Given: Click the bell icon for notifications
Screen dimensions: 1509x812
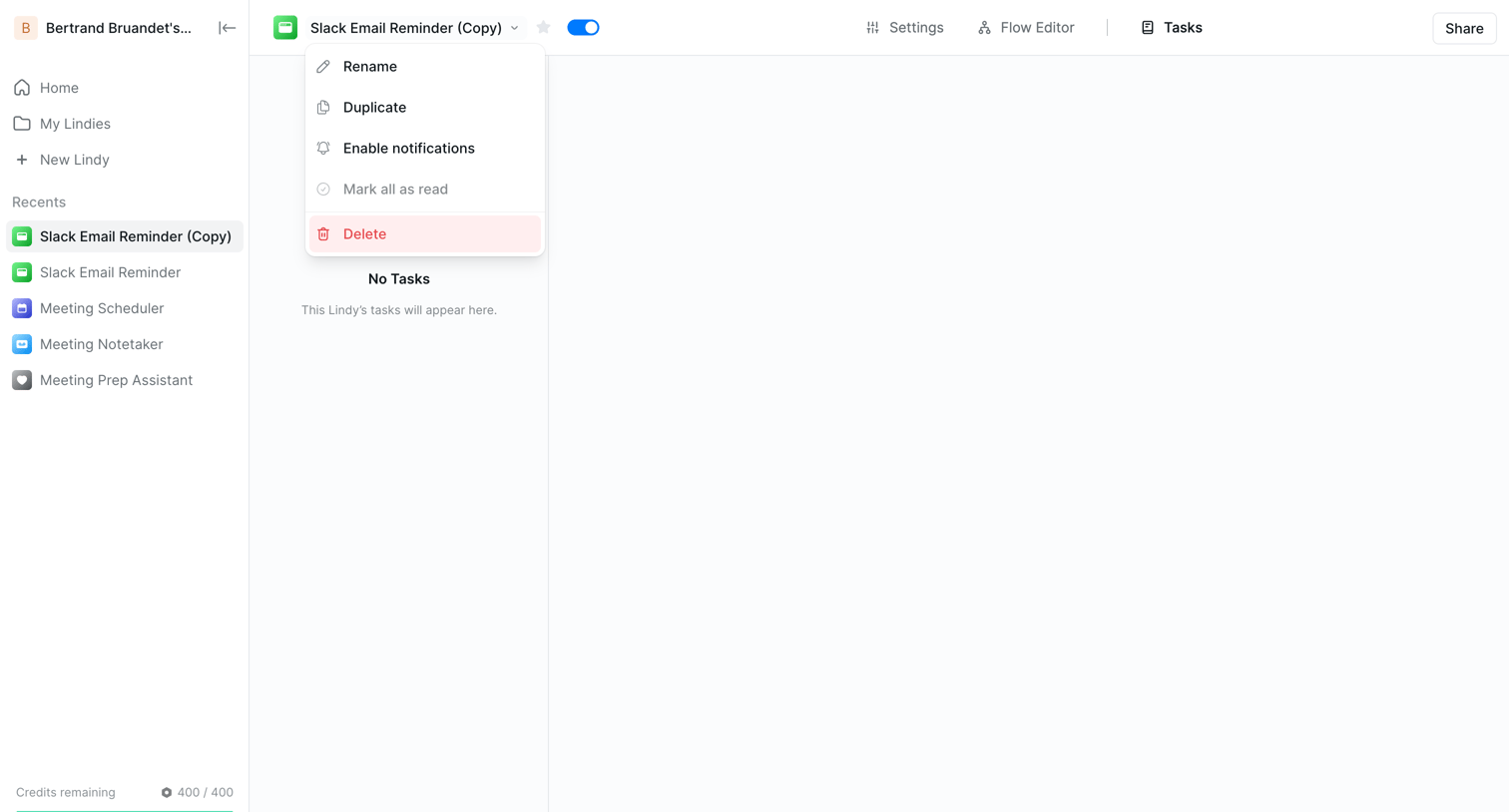Looking at the screenshot, I should tap(323, 149).
